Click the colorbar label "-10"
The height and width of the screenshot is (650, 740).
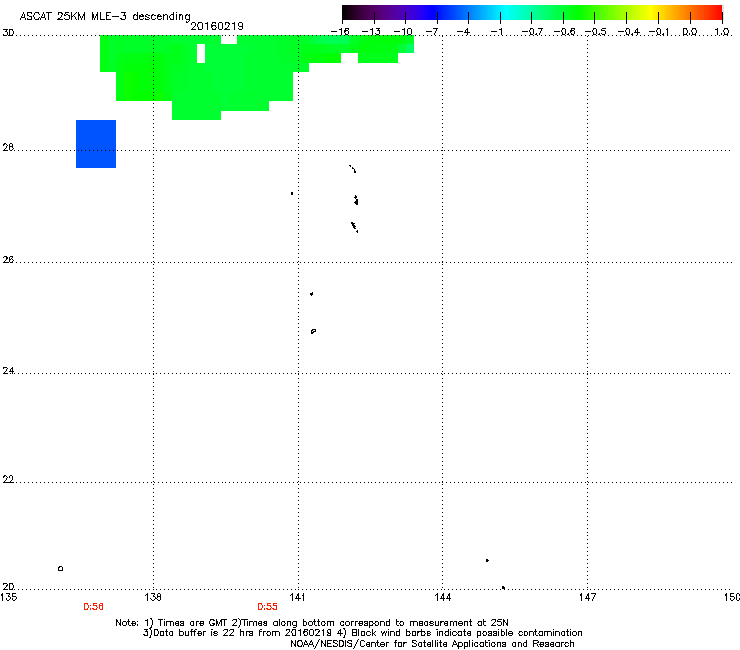[403, 32]
